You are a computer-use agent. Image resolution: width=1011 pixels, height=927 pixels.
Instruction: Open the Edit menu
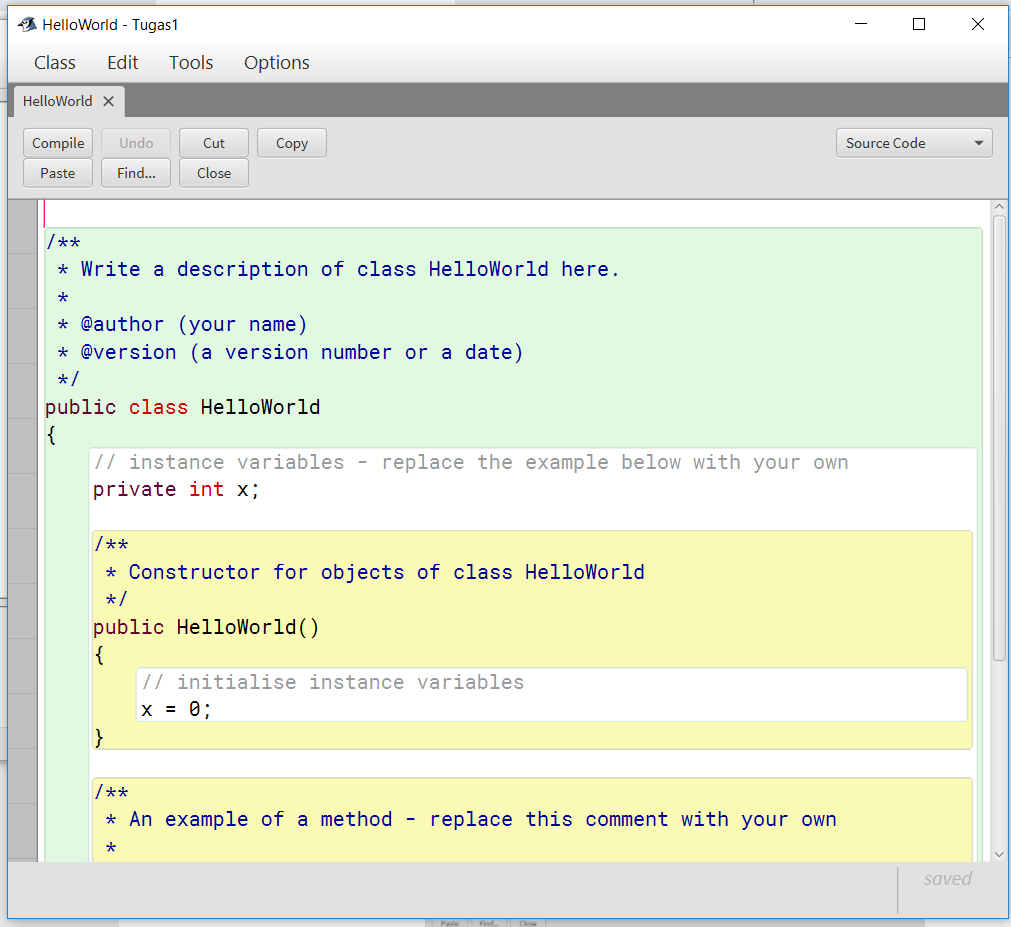point(122,62)
